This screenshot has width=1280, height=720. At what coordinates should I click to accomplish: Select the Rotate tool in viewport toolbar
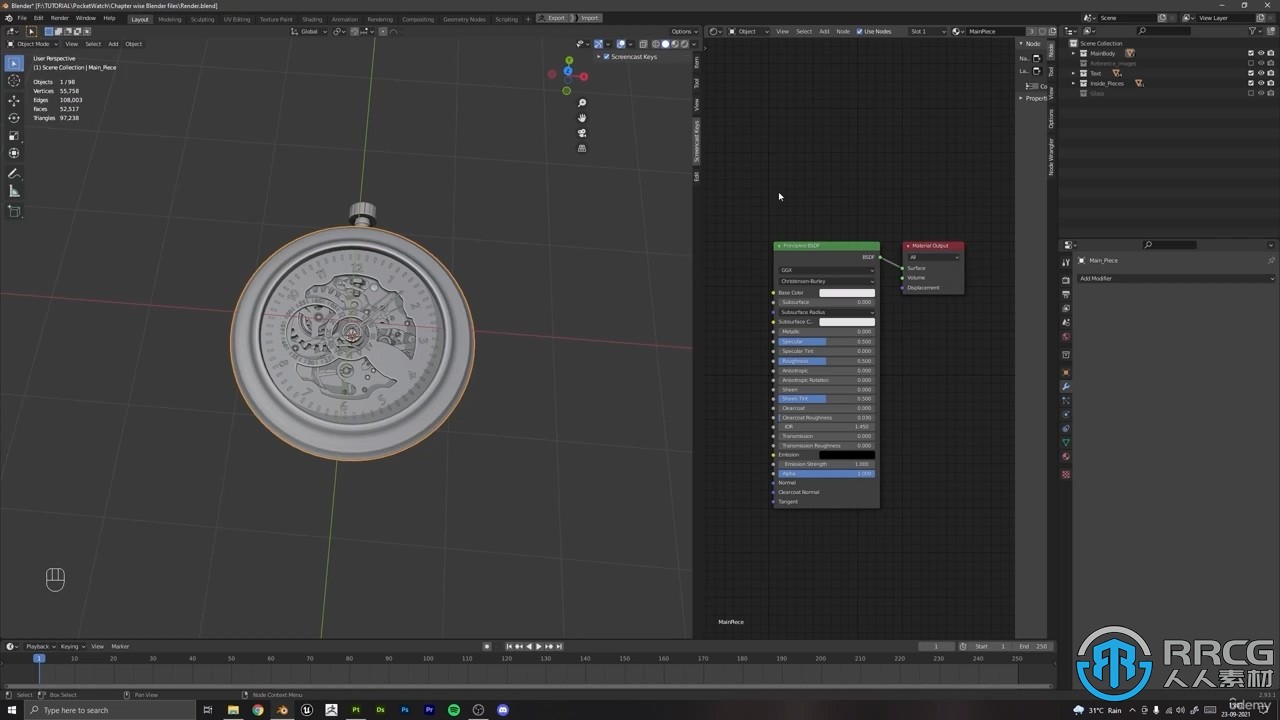click(x=14, y=118)
